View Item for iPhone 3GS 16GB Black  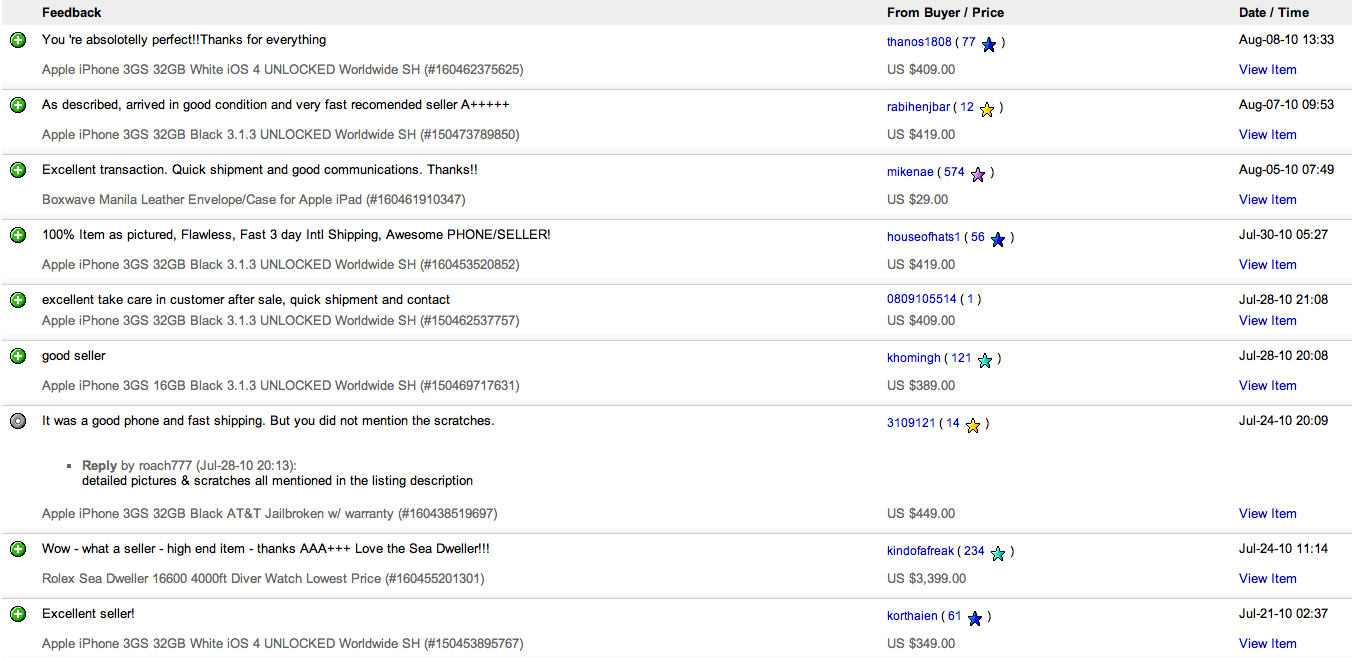point(1267,386)
